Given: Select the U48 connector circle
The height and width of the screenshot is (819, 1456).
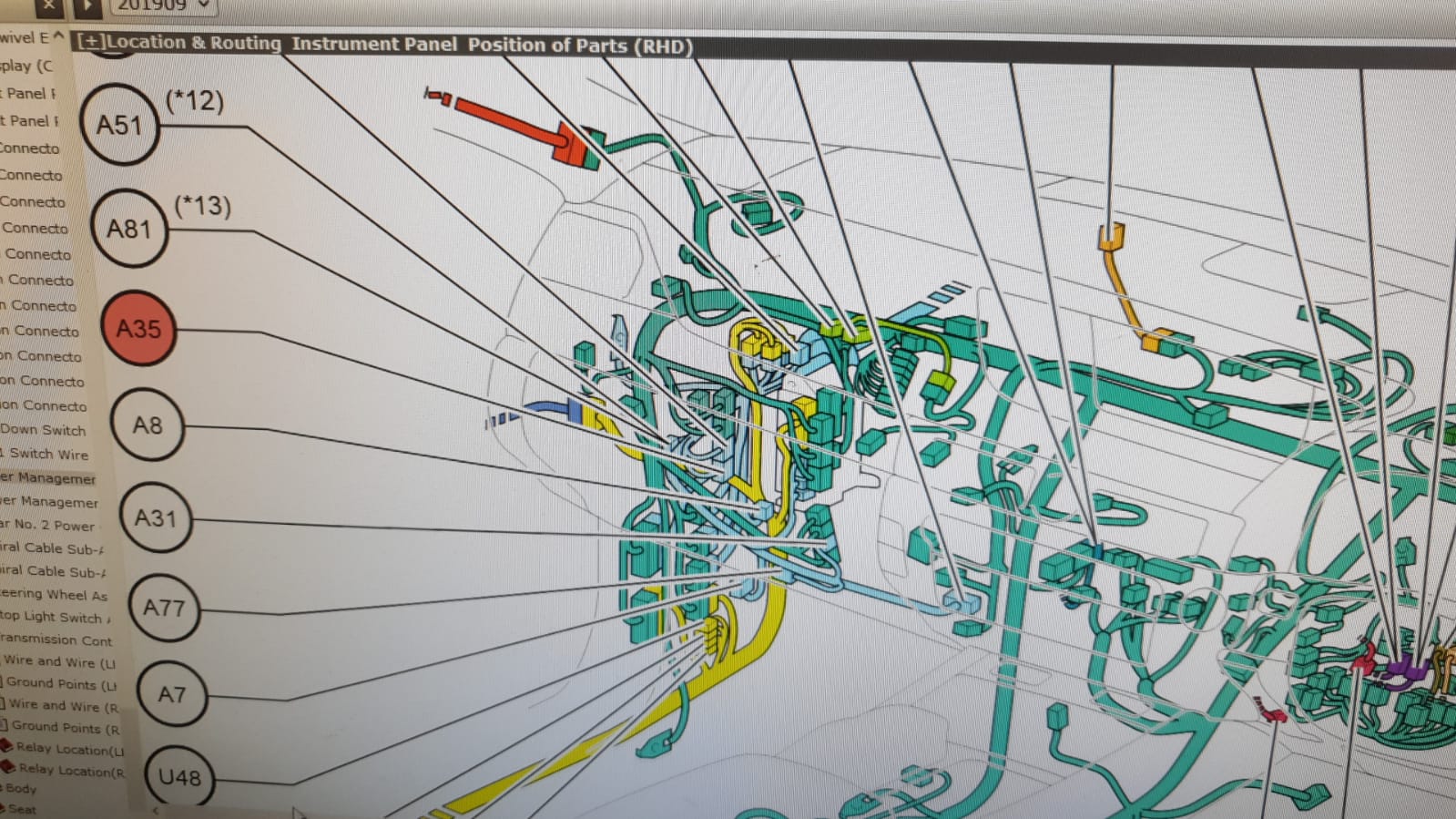Looking at the screenshot, I should coord(179,777).
